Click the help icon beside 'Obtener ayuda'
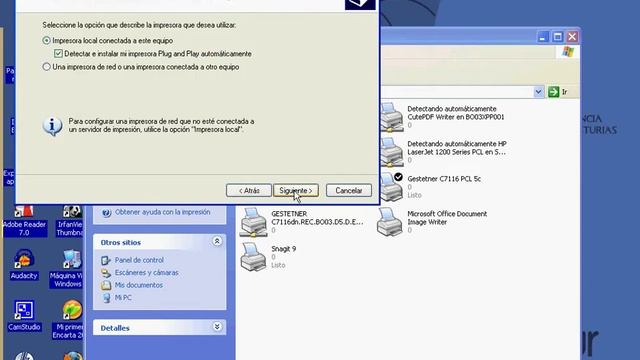This screenshot has width=640, height=360. point(106,213)
